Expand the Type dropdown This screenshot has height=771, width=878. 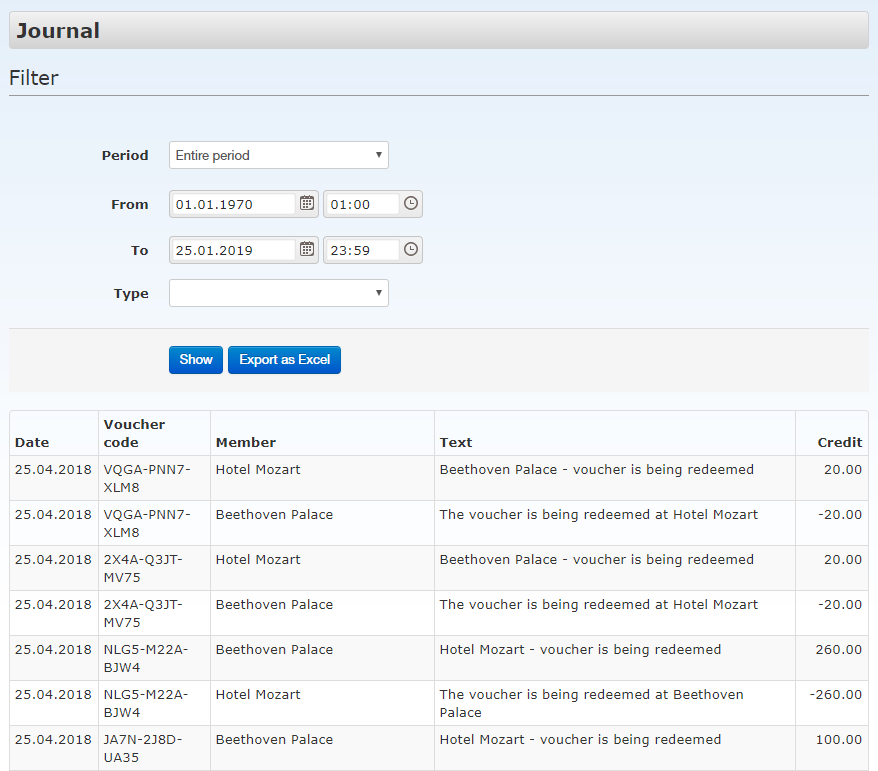(x=279, y=293)
